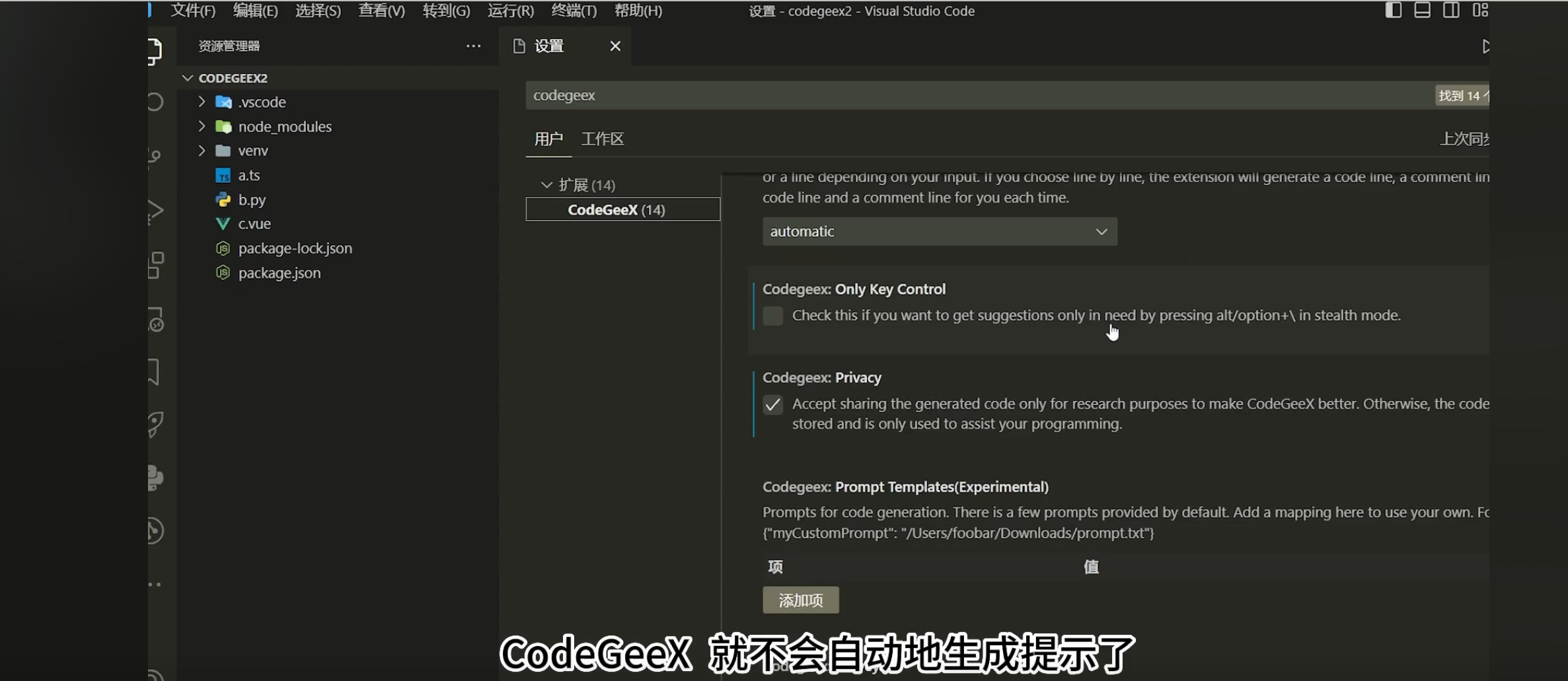
Task: Click the 值 column header
Action: pos(1091,567)
